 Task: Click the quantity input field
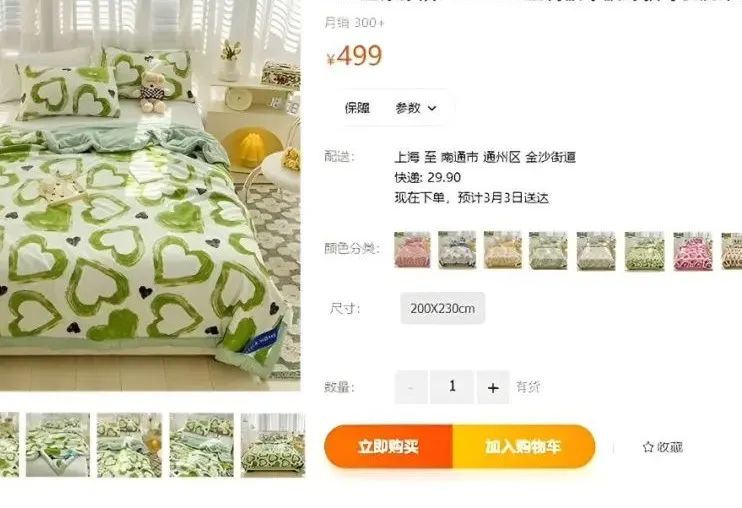click(452, 387)
